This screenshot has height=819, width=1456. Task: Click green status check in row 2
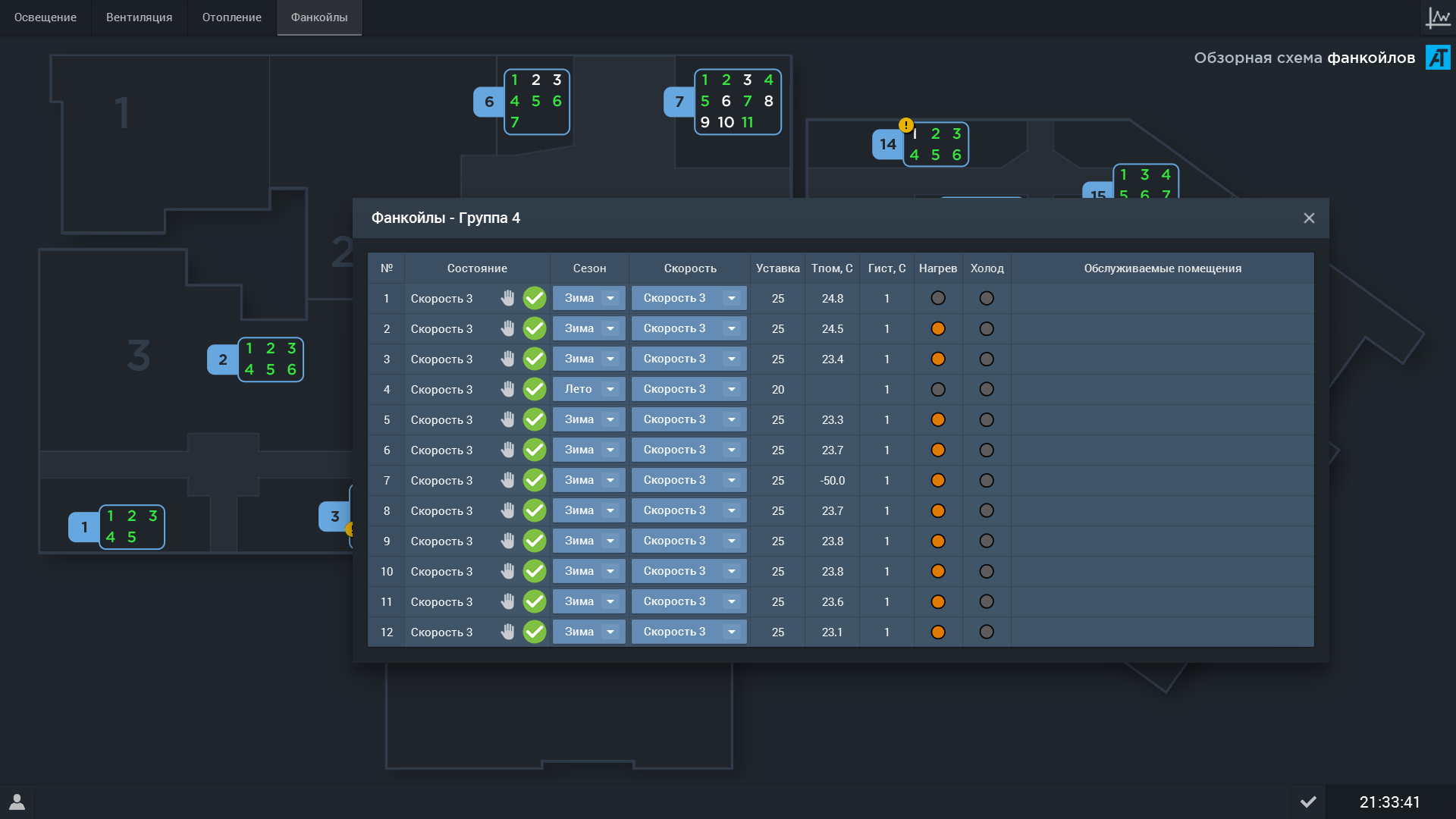pyautogui.click(x=535, y=328)
